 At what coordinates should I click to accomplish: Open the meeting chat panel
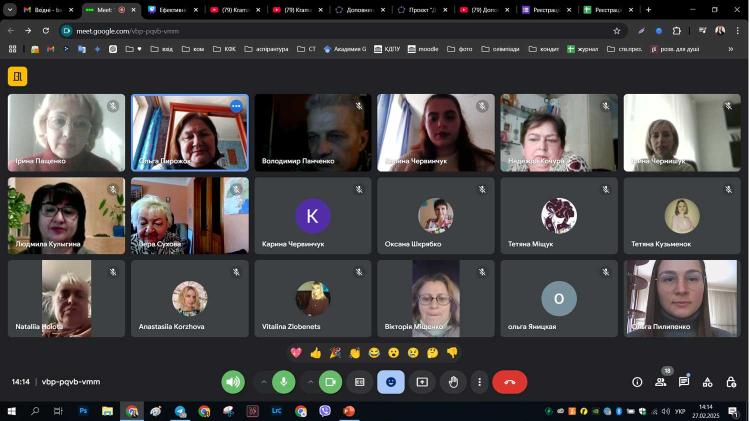point(684,382)
